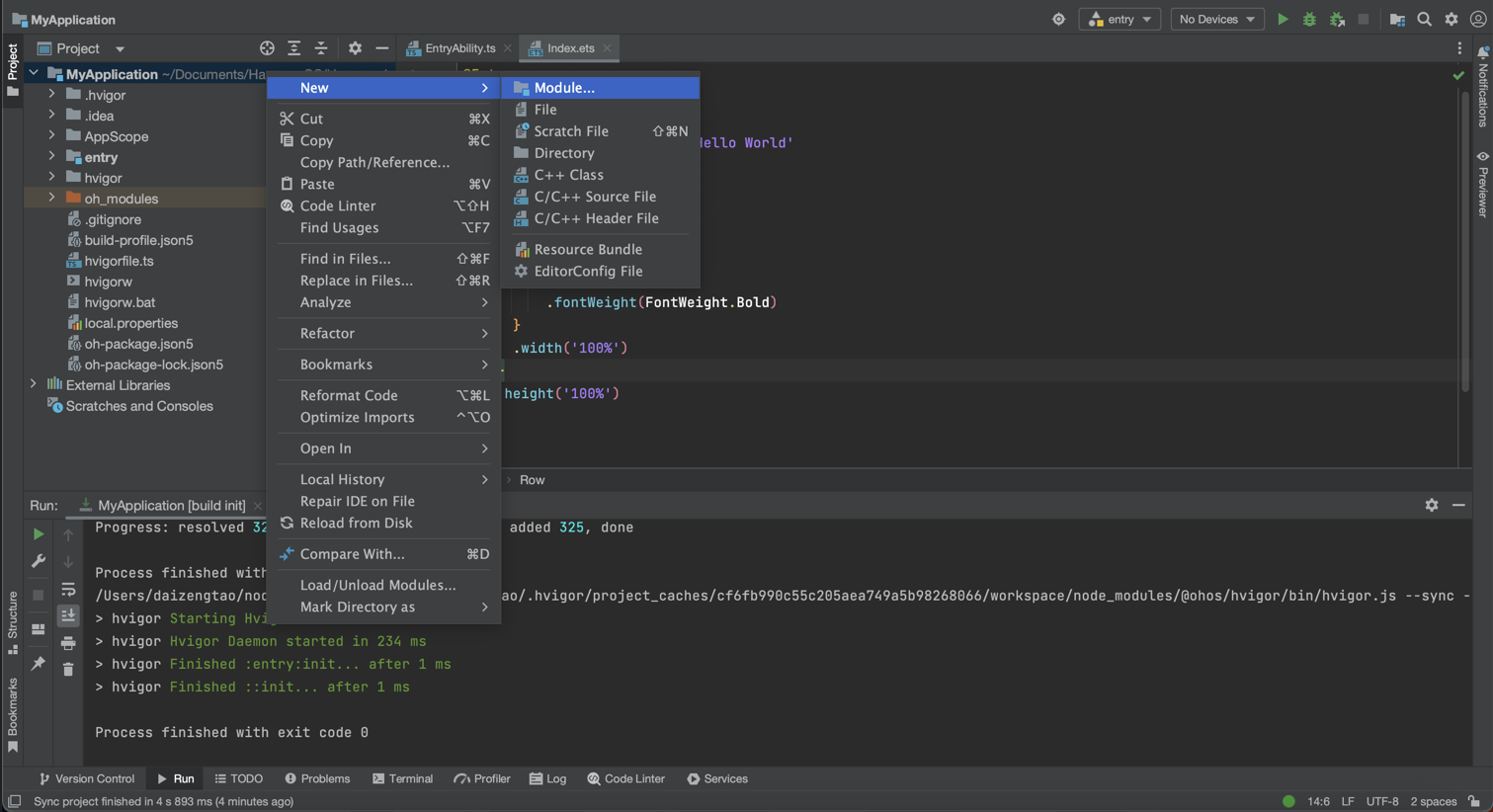Select build-profile.json5 in the project tree
The width and height of the screenshot is (1493, 812).
pos(138,240)
